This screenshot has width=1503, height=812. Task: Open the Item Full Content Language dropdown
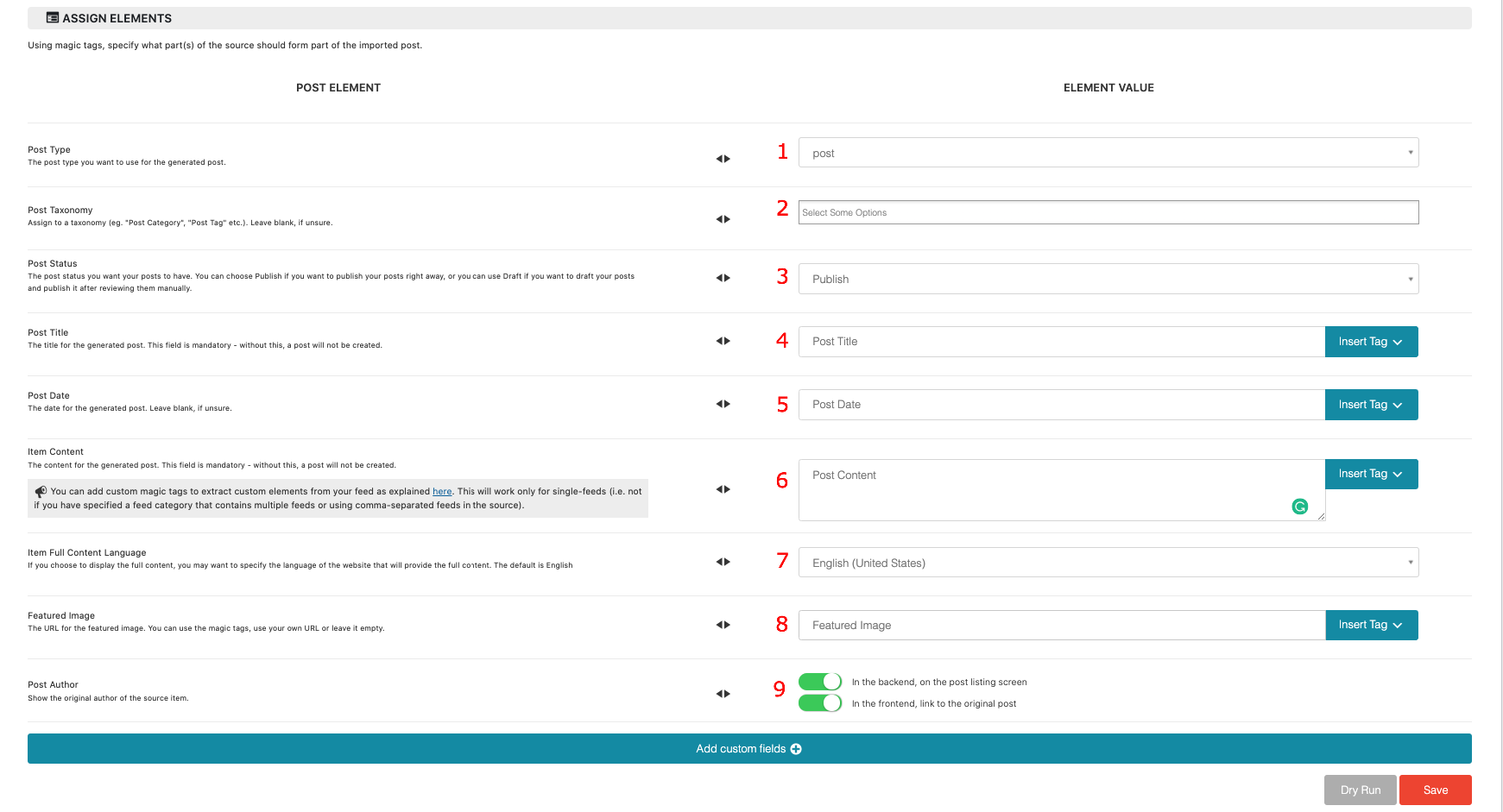tap(1108, 562)
